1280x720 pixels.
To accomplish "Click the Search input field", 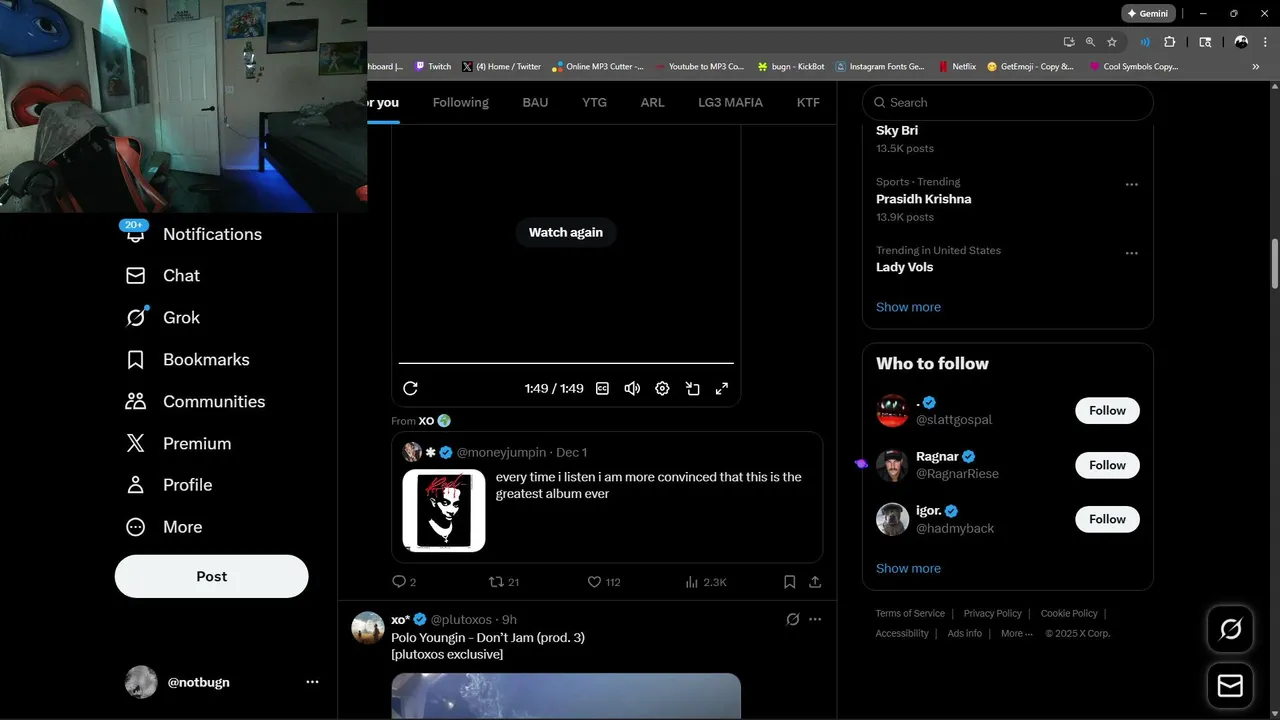I will (1008, 102).
